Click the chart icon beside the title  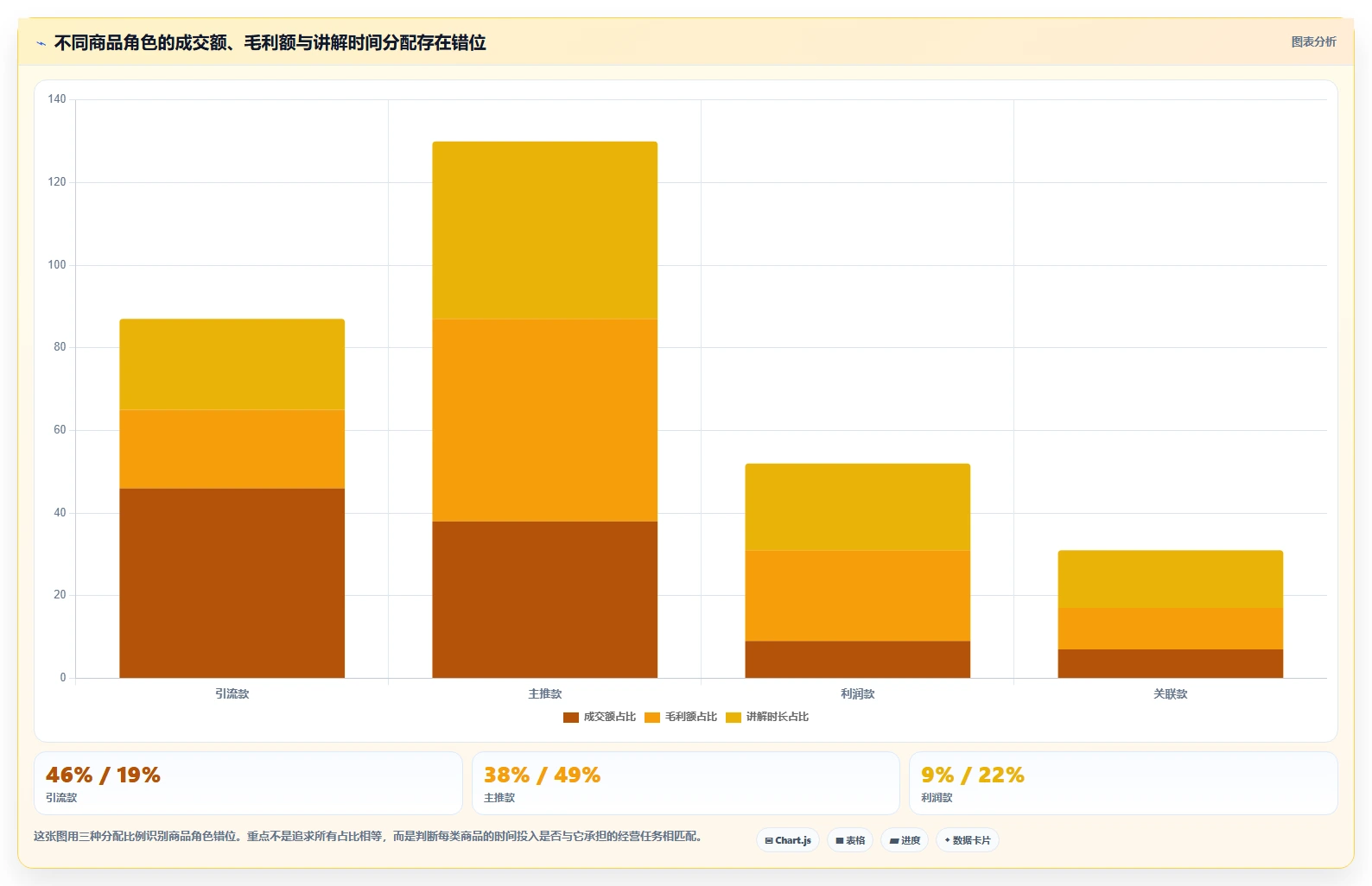click(x=41, y=43)
